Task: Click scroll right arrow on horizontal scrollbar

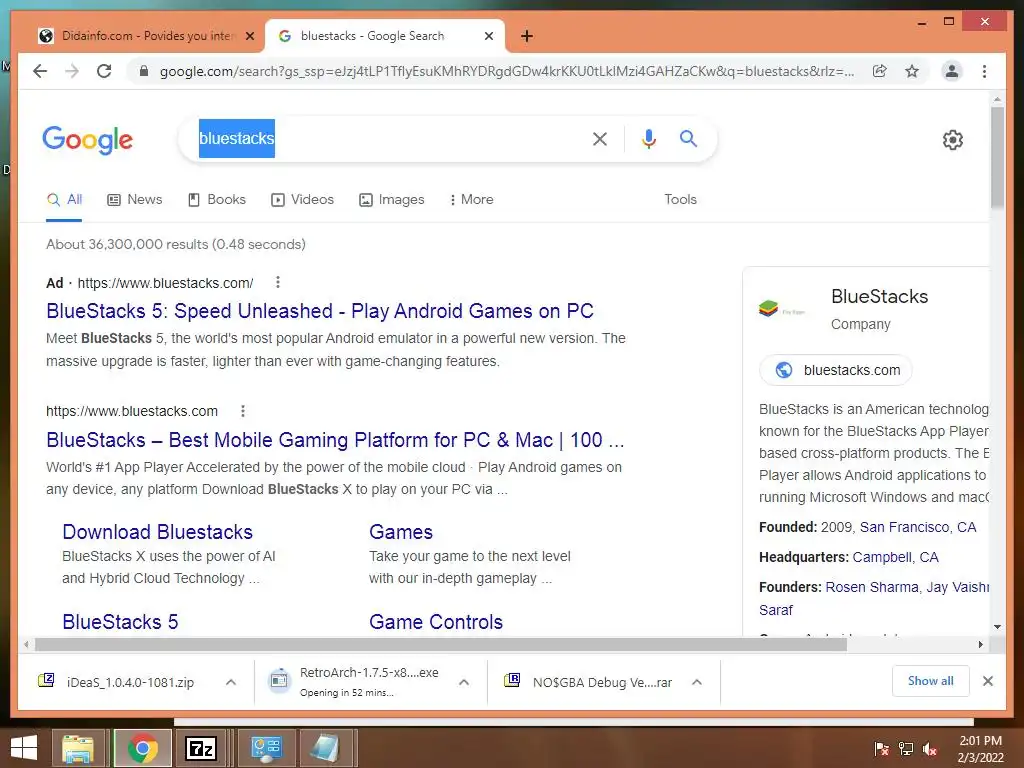Action: click(x=980, y=645)
